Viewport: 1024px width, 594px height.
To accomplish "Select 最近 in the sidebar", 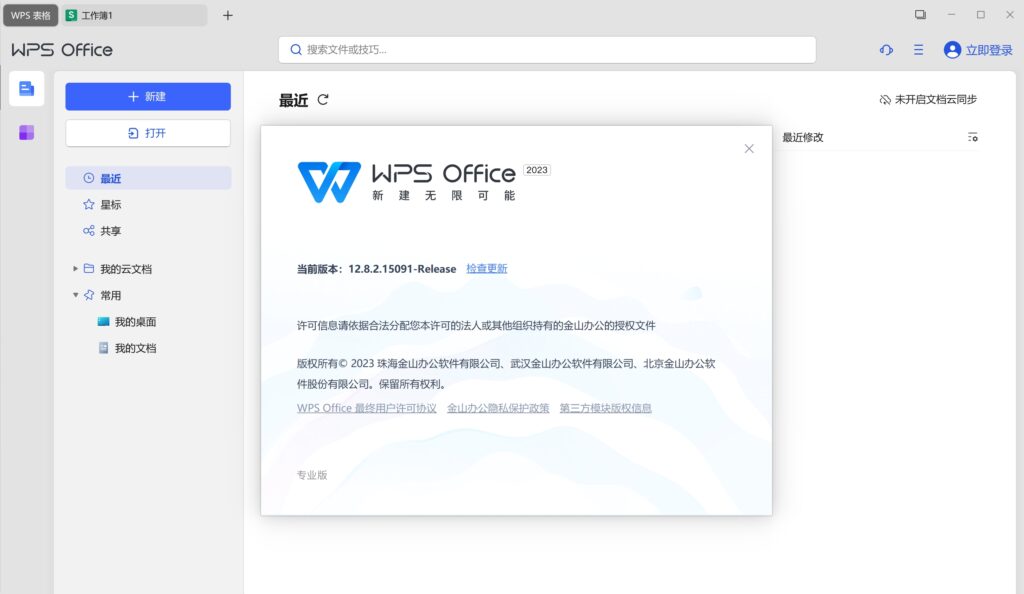I will (148, 178).
